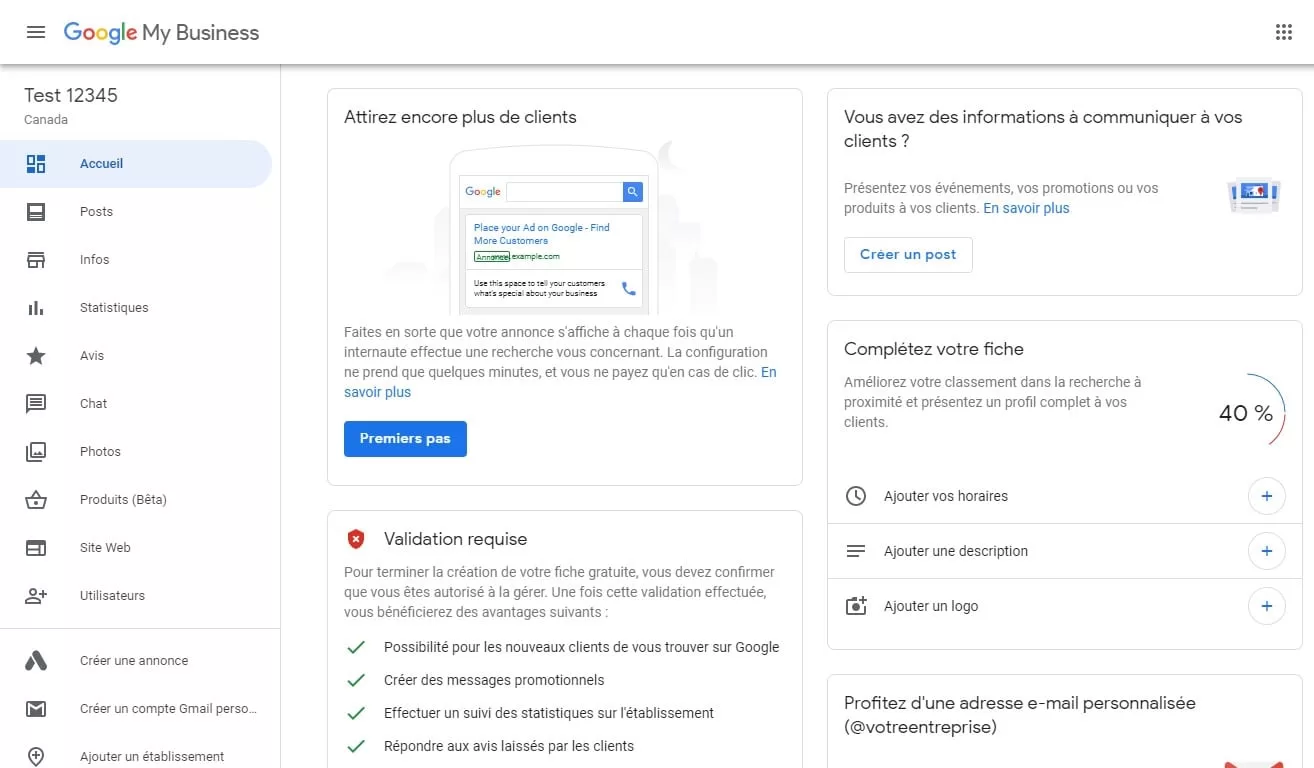Open En savoir plus link about posts
Screen dimensions: 1314x768
click(1026, 208)
